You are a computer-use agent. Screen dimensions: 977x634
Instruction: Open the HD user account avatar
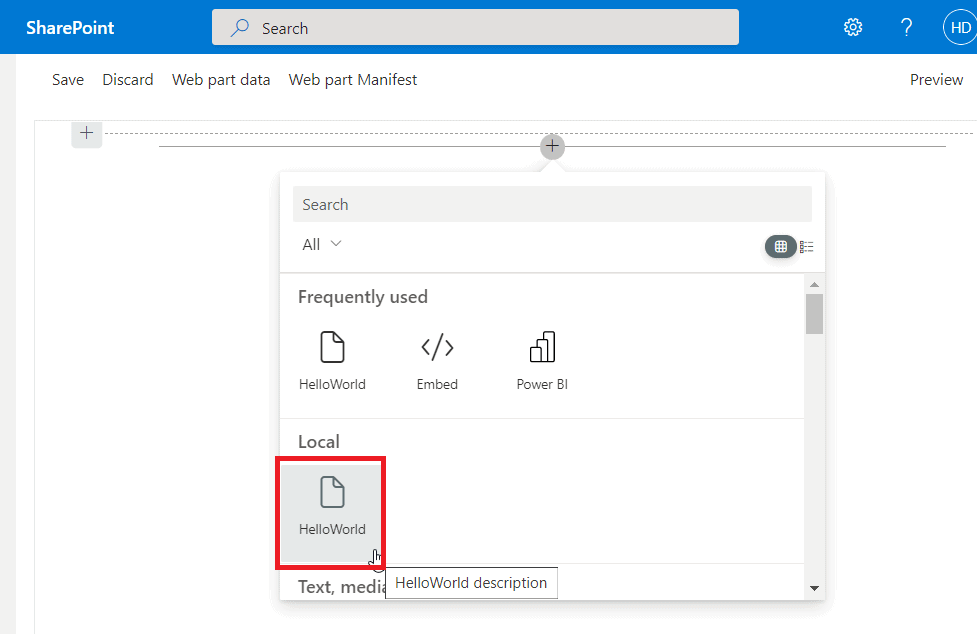point(960,27)
